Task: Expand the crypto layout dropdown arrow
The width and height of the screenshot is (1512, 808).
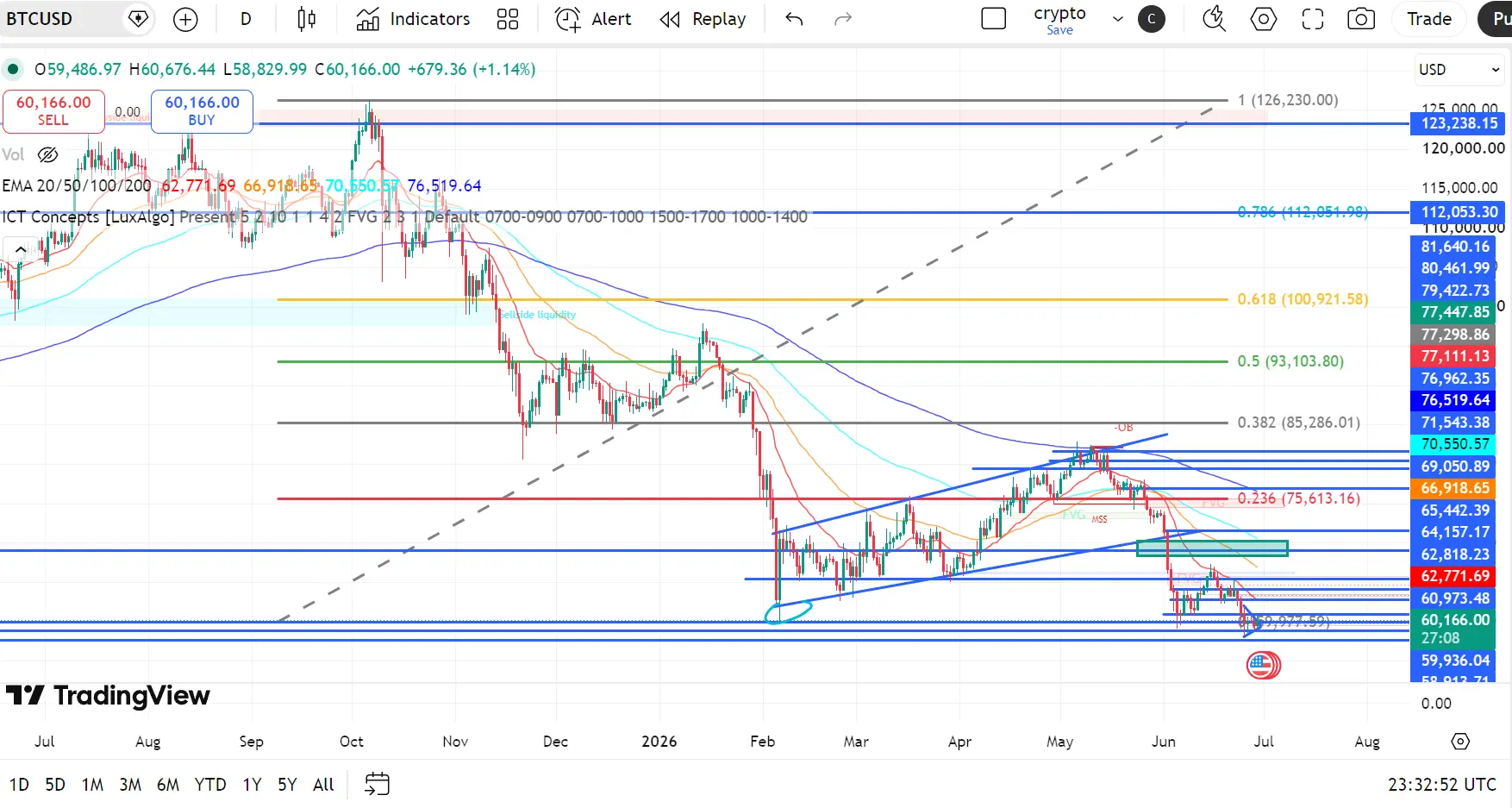Action: 1118,19
